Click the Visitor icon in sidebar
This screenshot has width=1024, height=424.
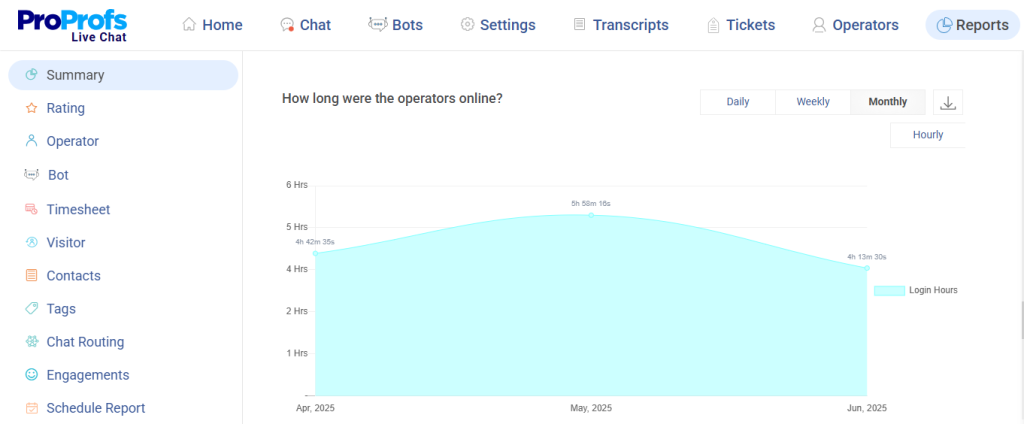(x=31, y=242)
